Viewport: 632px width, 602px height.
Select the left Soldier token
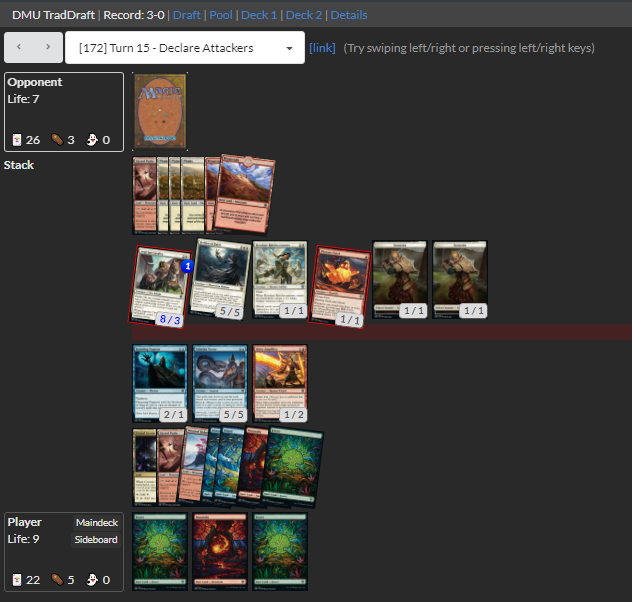[400, 280]
